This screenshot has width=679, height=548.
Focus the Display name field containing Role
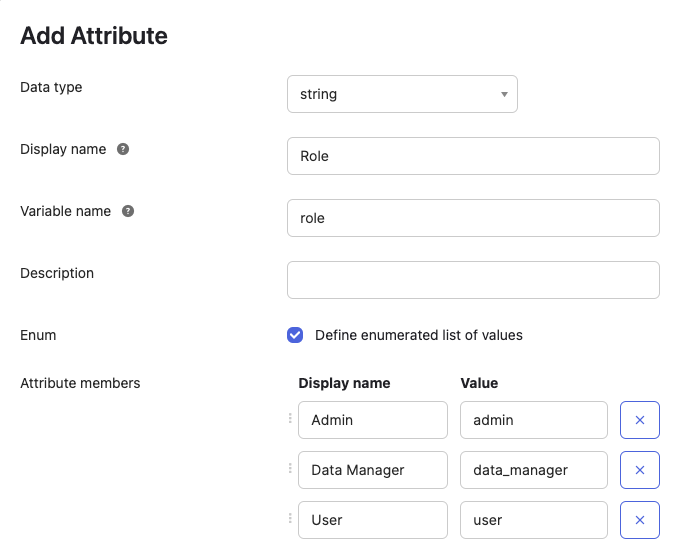coord(473,156)
